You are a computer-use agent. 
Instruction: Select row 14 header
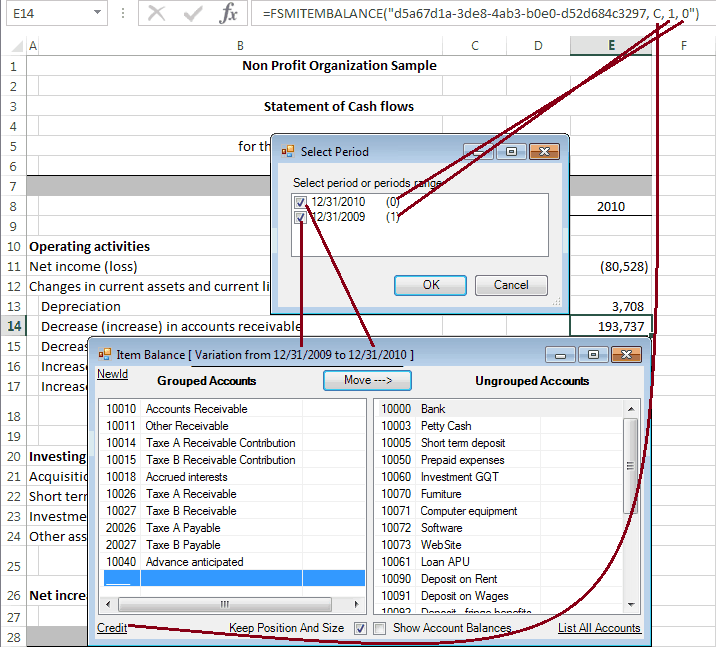tap(14, 326)
